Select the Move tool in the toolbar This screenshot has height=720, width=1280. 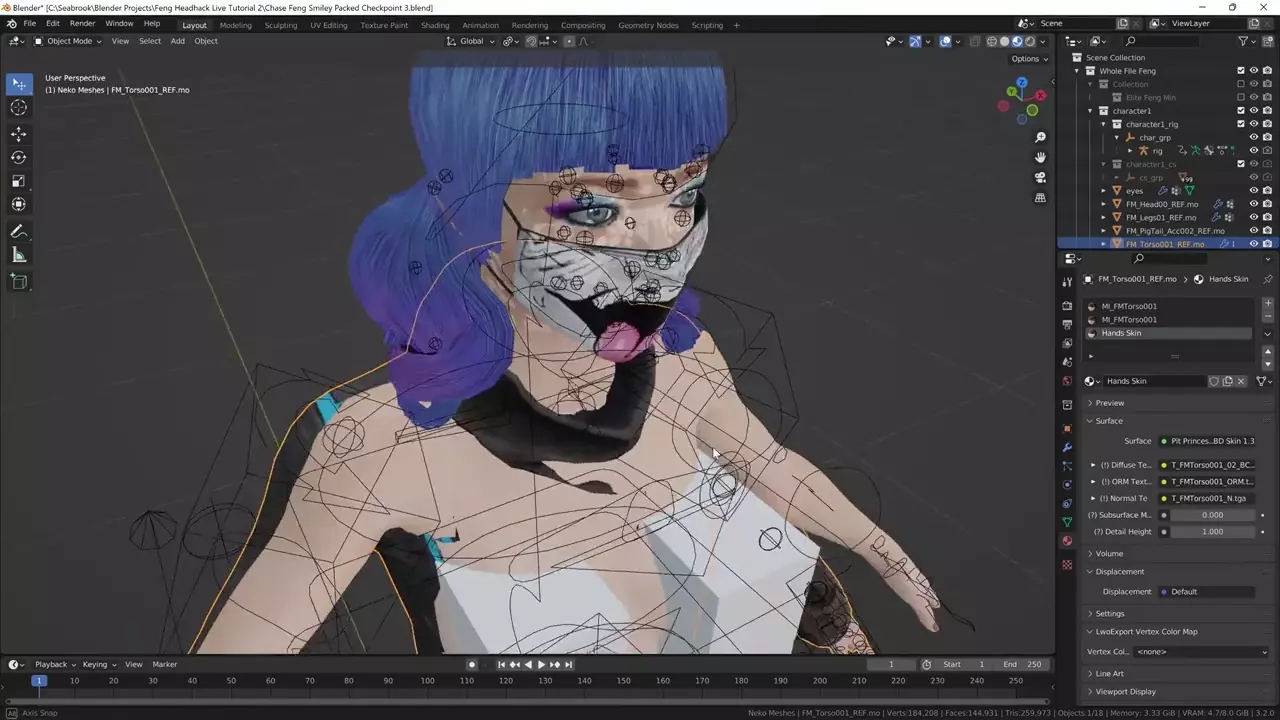(x=19, y=134)
